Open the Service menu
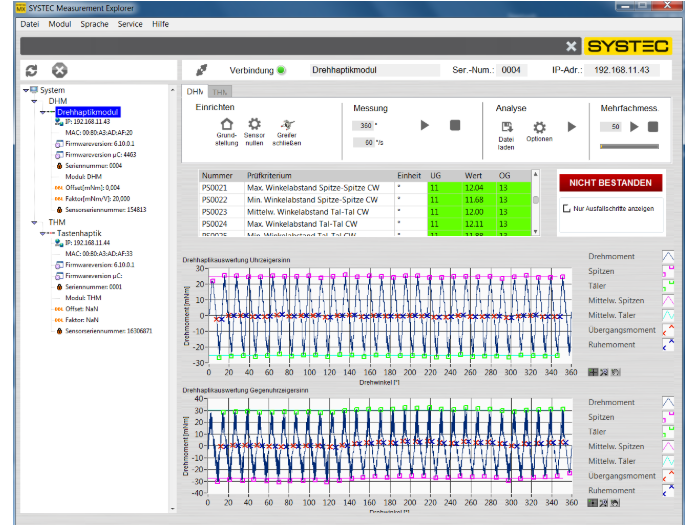700x525 pixels. (130, 24)
